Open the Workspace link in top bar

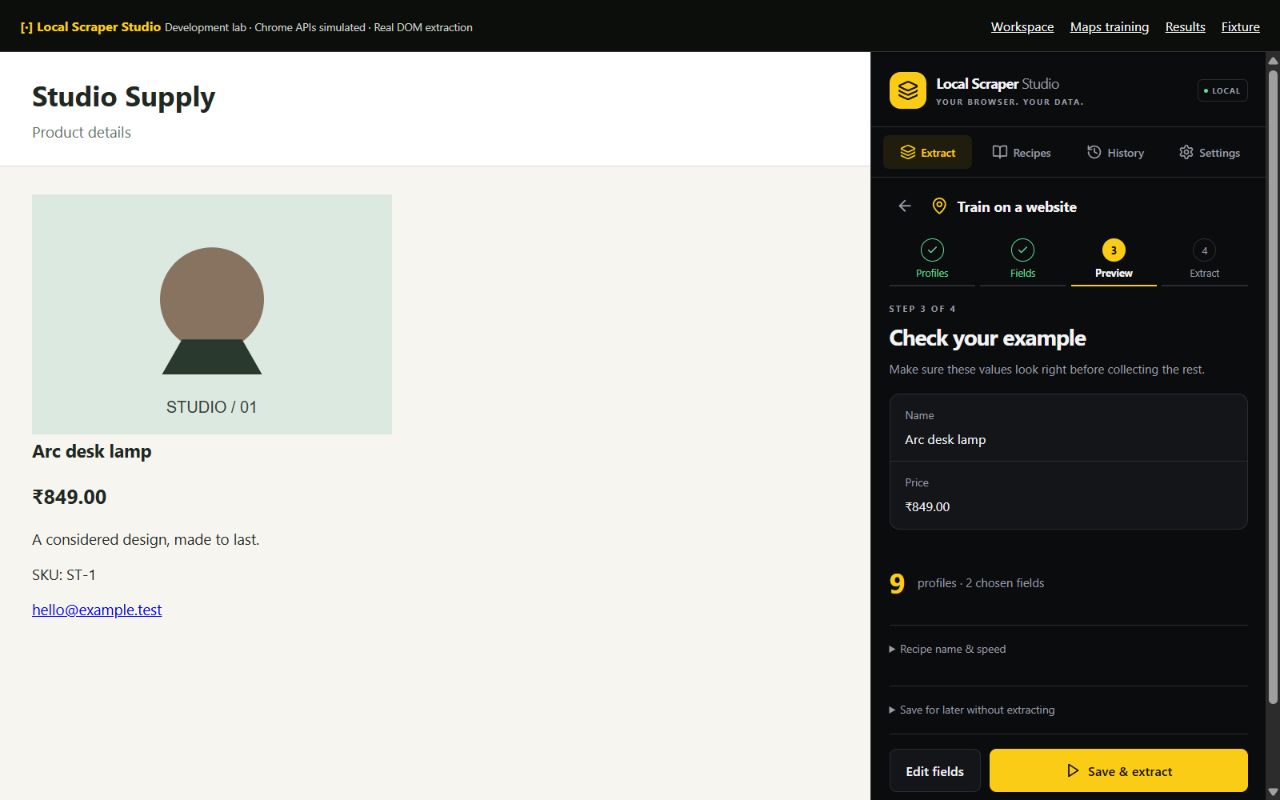(x=1022, y=27)
